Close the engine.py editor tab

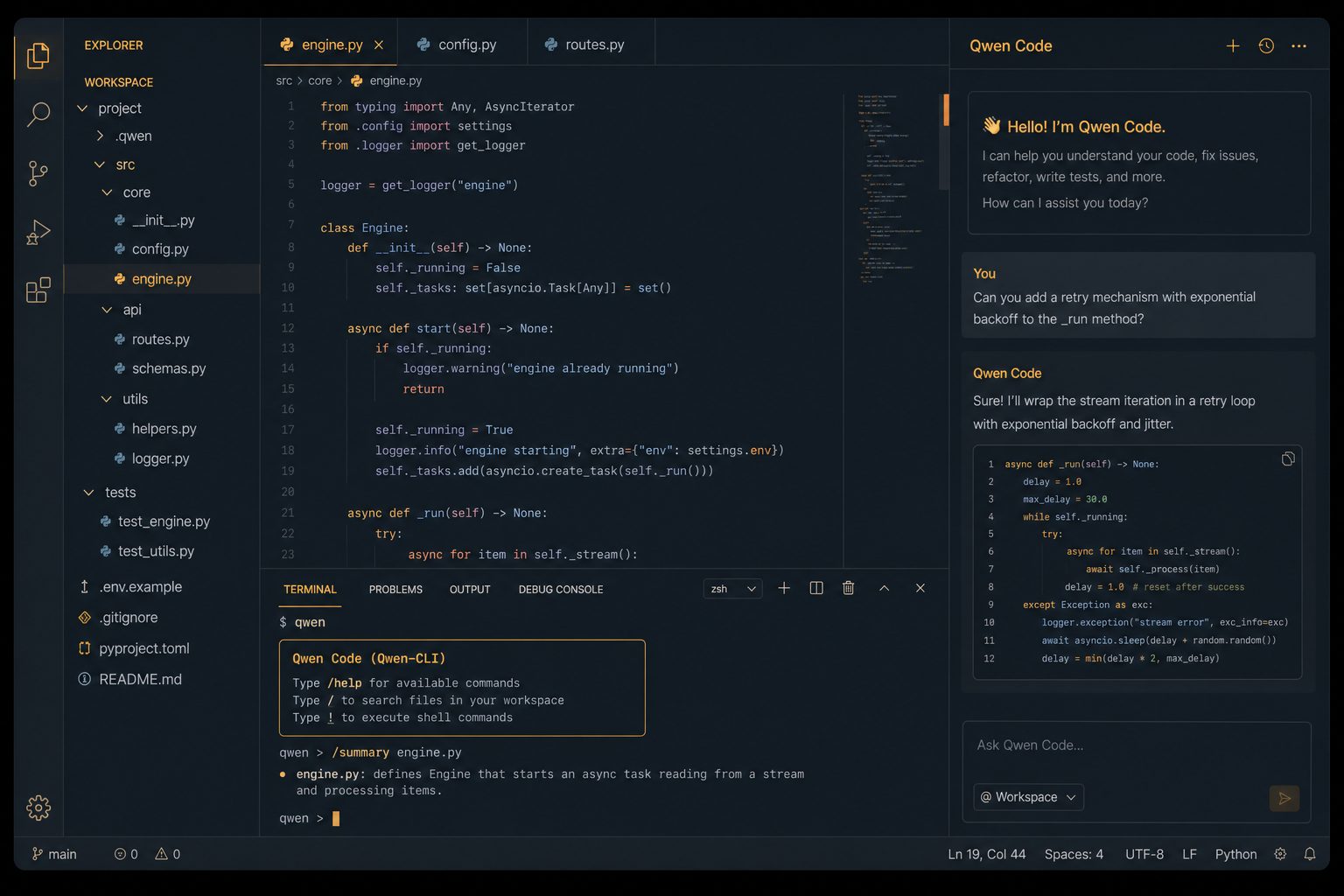pyautogui.click(x=379, y=45)
